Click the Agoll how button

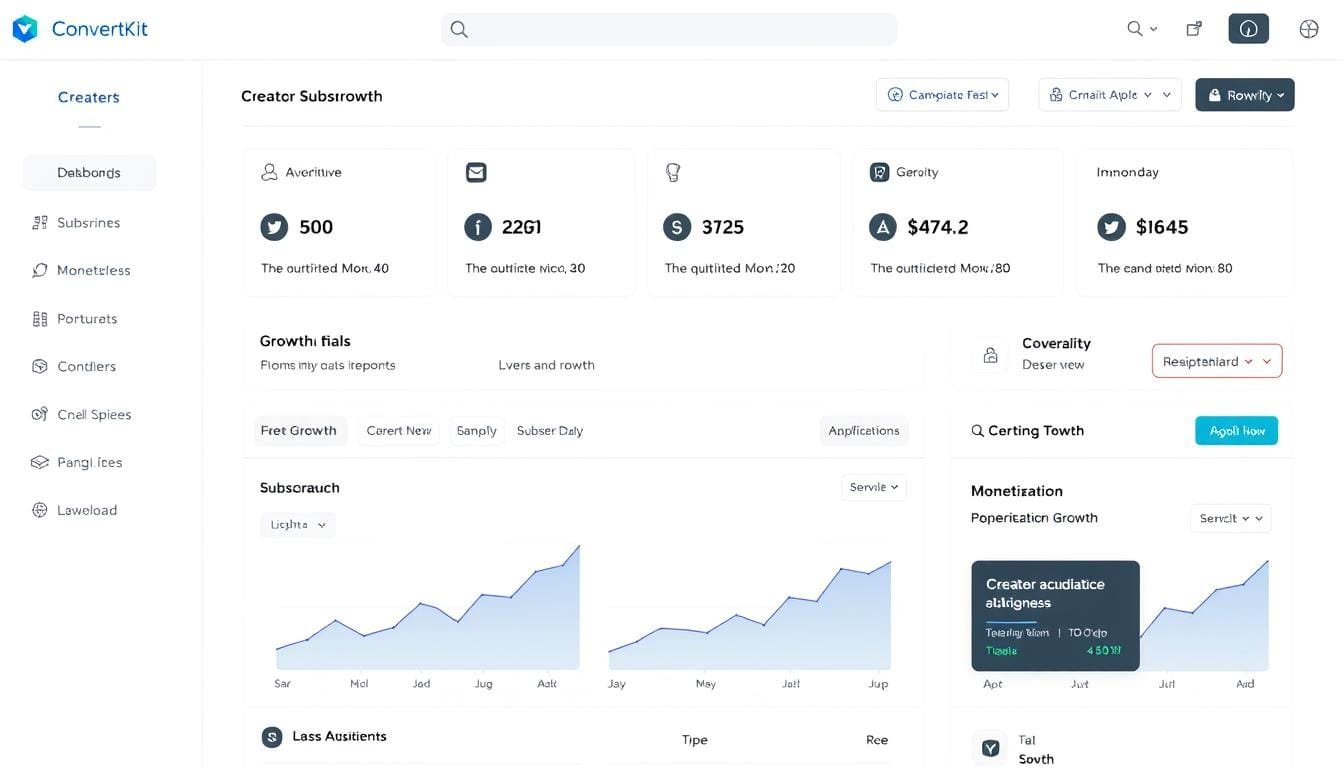point(1236,431)
